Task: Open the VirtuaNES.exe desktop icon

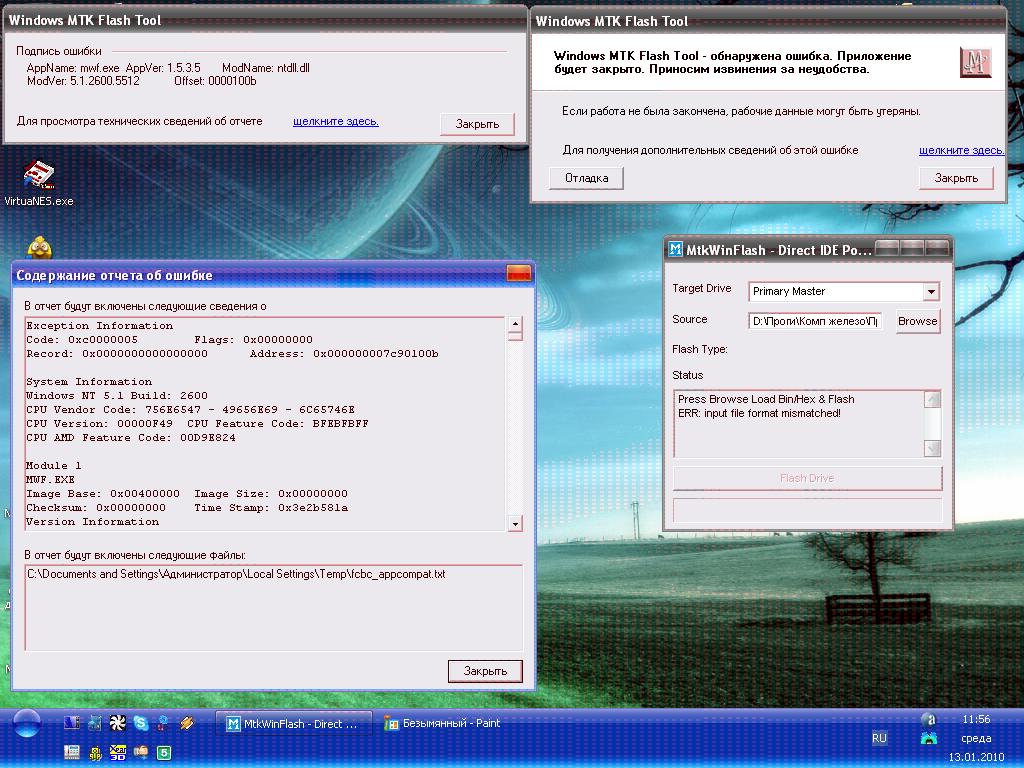Action: [39, 176]
